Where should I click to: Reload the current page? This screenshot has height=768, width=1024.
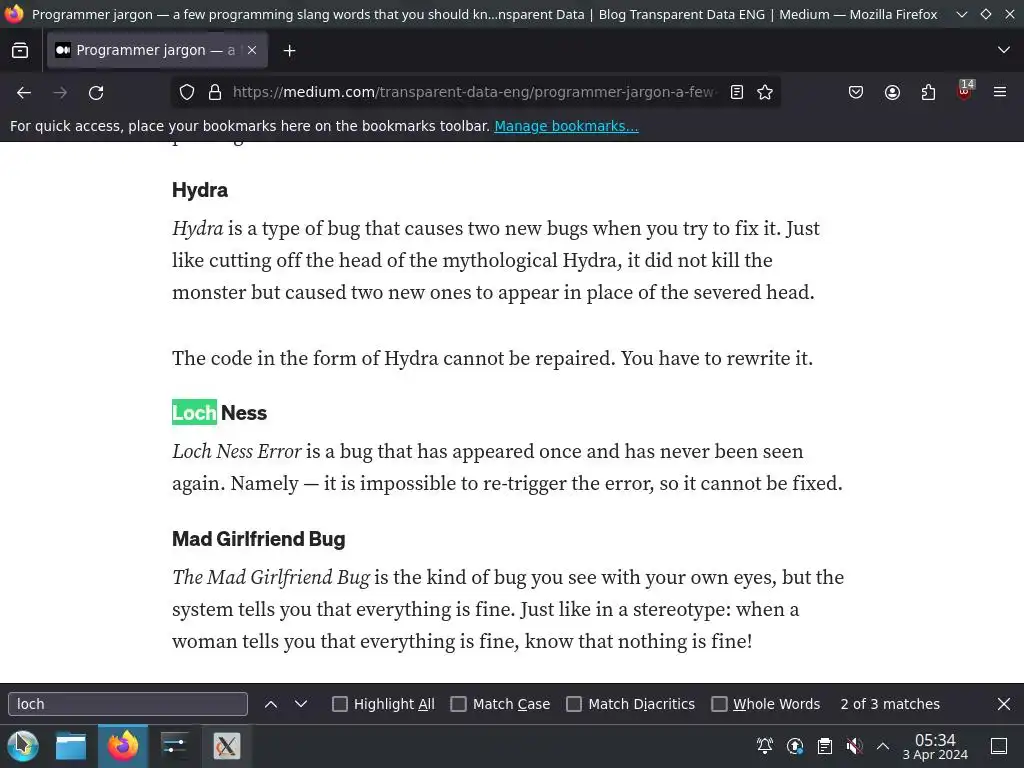(x=96, y=93)
